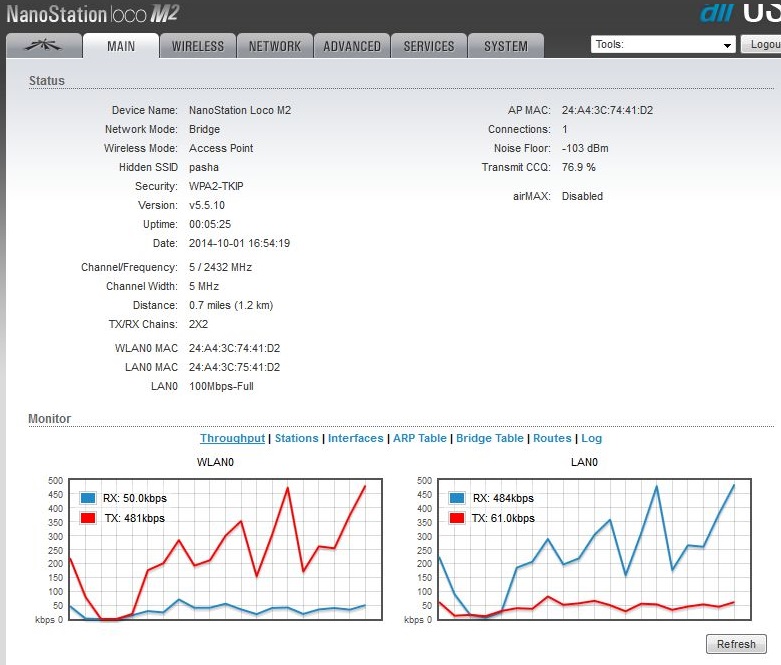Open the SERVICES tab
Screen dimensions: 781x665
429,46
